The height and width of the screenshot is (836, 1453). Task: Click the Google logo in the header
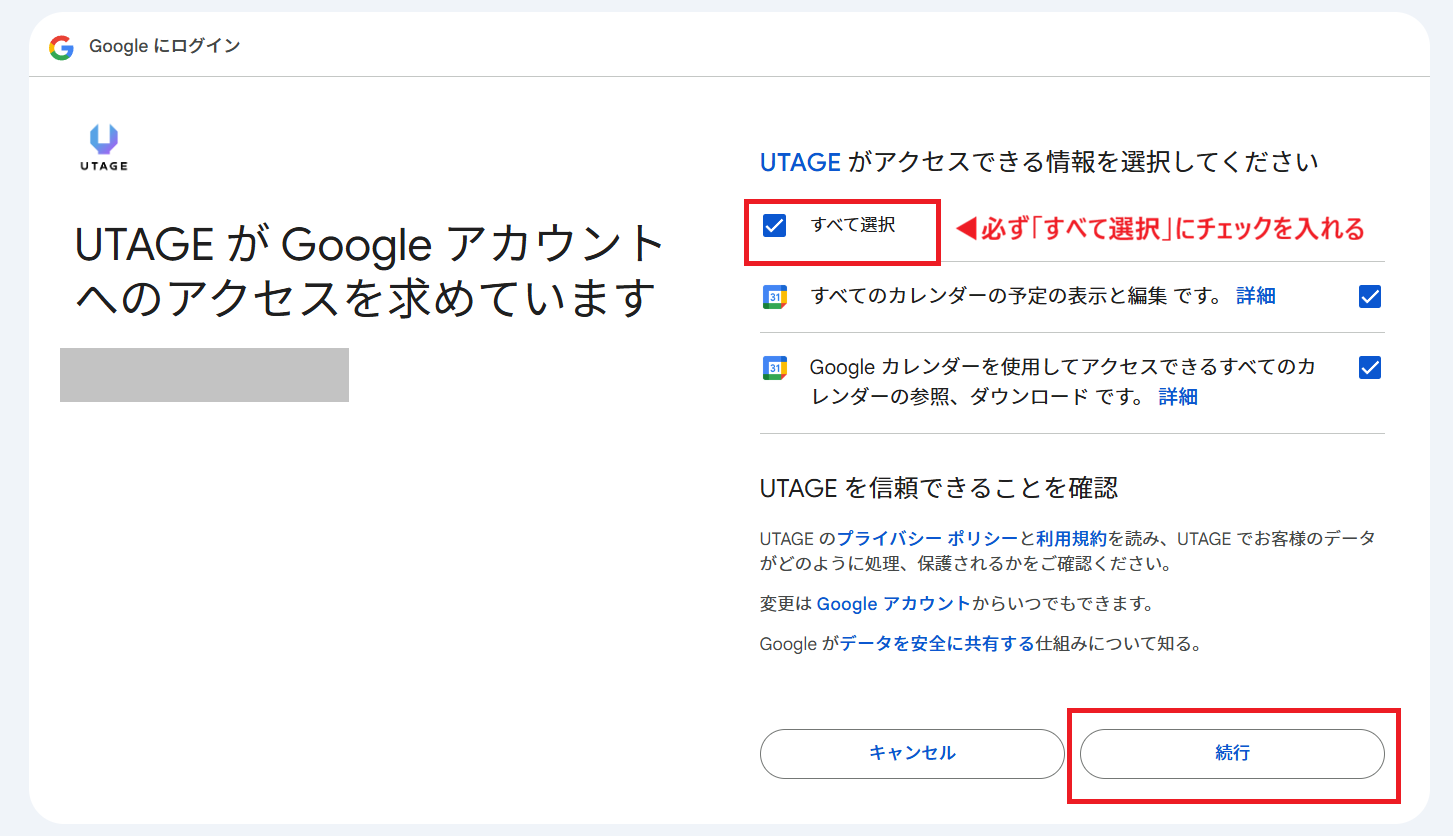(61, 47)
